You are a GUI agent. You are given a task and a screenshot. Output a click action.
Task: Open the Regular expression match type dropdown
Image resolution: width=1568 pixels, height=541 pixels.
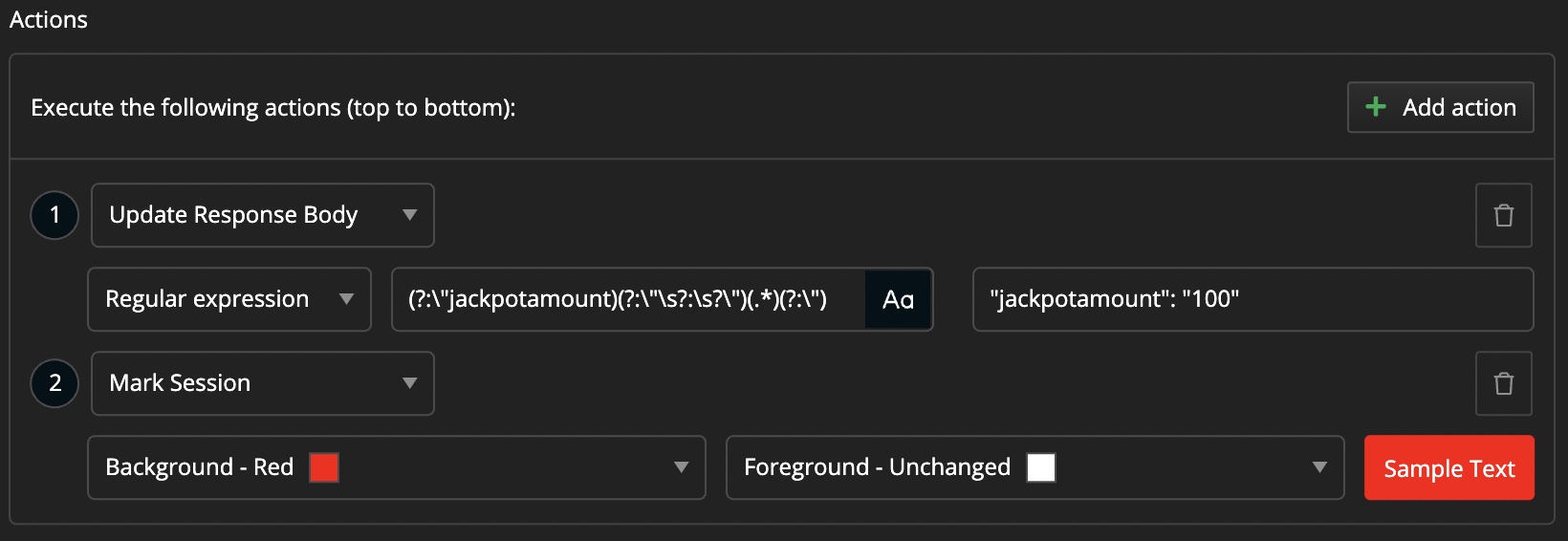pos(229,299)
